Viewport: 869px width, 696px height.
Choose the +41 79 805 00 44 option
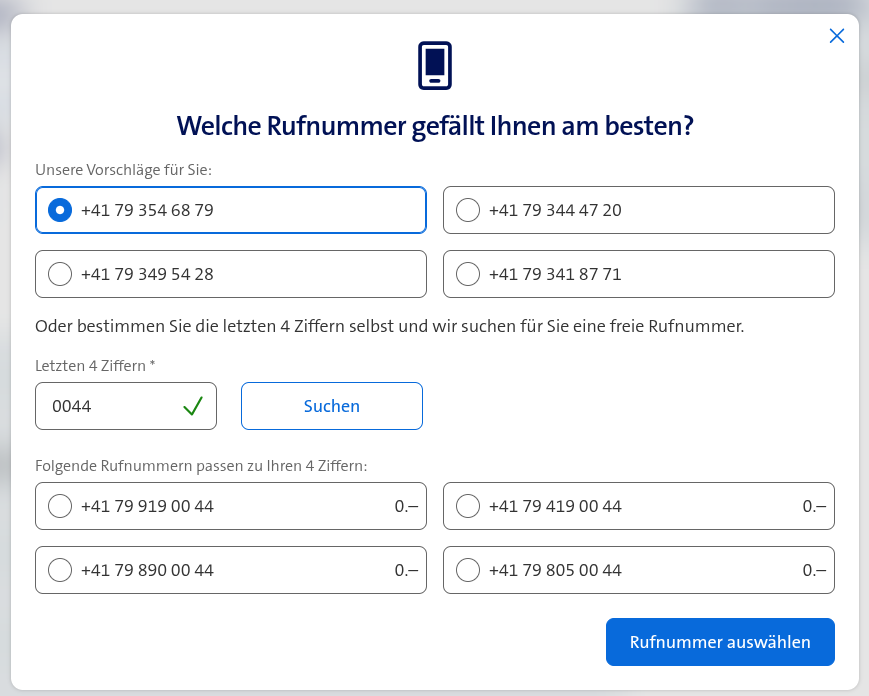pos(467,570)
